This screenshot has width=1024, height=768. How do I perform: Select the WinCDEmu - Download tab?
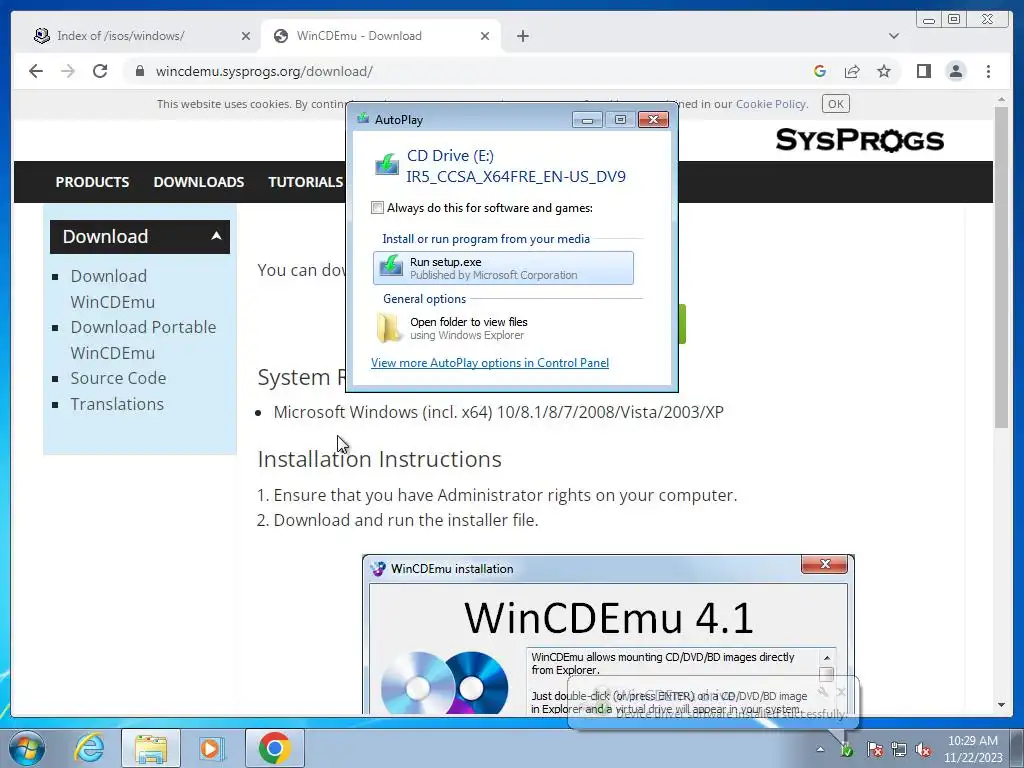(381, 36)
